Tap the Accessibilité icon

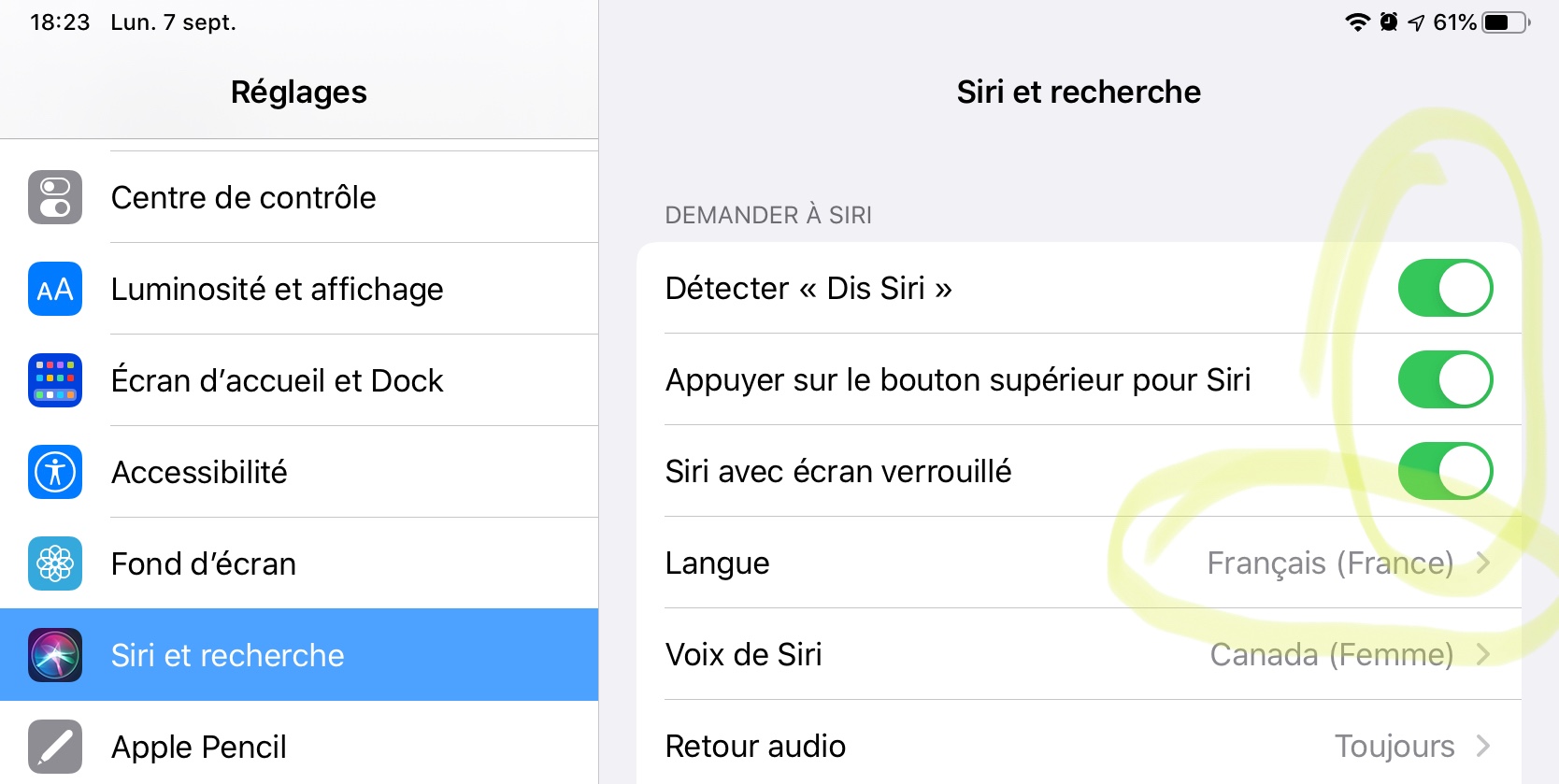(55, 472)
